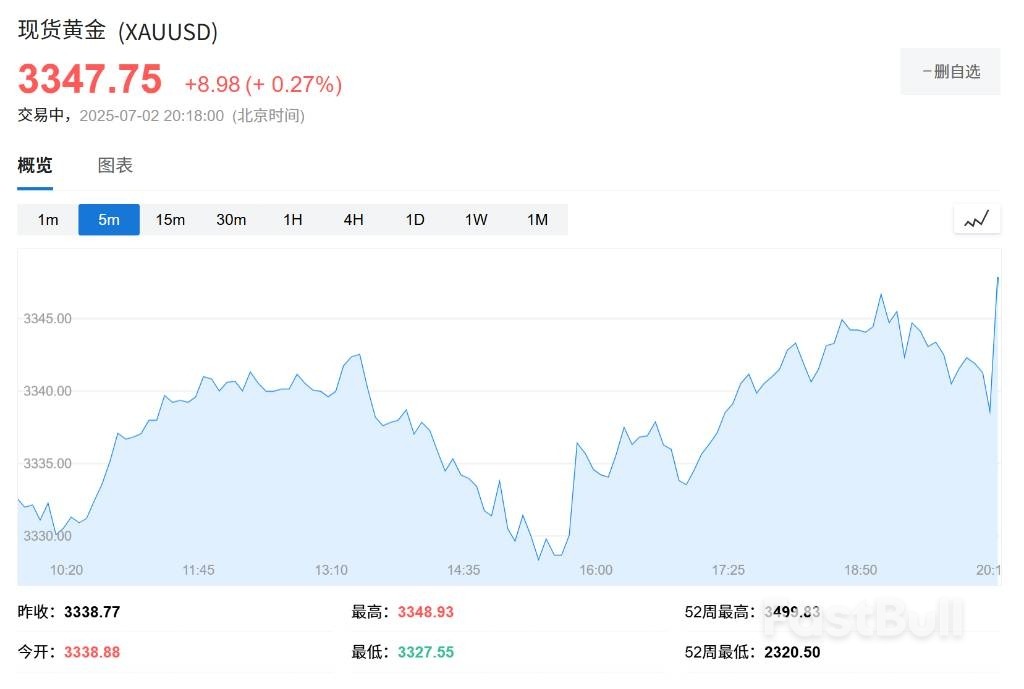The width and height of the screenshot is (1024, 689).
Task: Open the 概览 overview tab
Action: [x=35, y=166]
